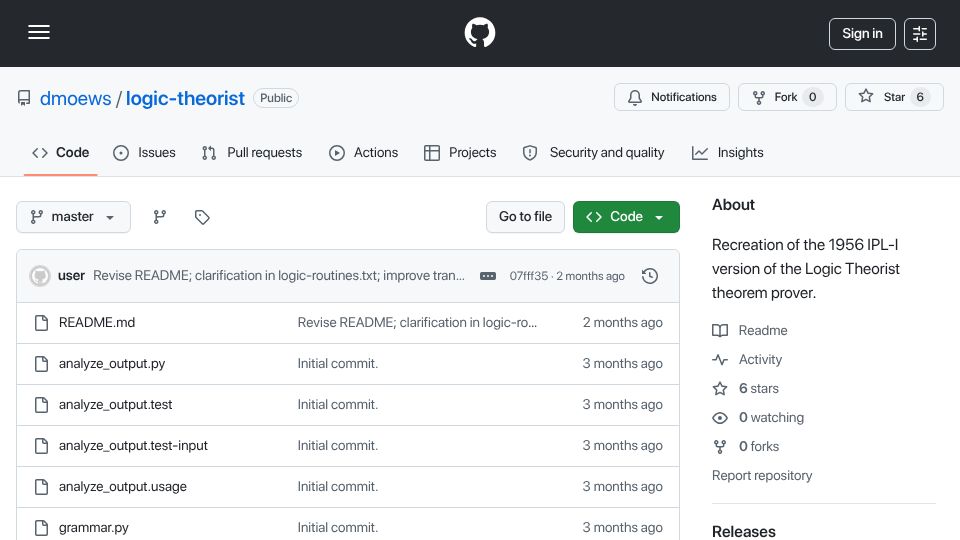Viewport: 960px width, 540px height.
Task: Expand the master branch dropdown
Action: (x=73, y=217)
